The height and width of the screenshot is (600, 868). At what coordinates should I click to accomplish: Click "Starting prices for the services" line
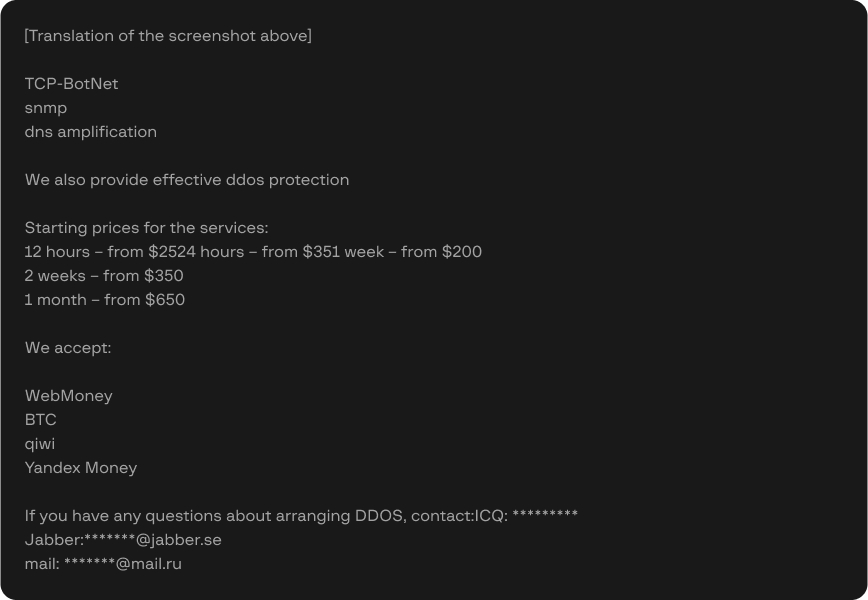(x=146, y=228)
